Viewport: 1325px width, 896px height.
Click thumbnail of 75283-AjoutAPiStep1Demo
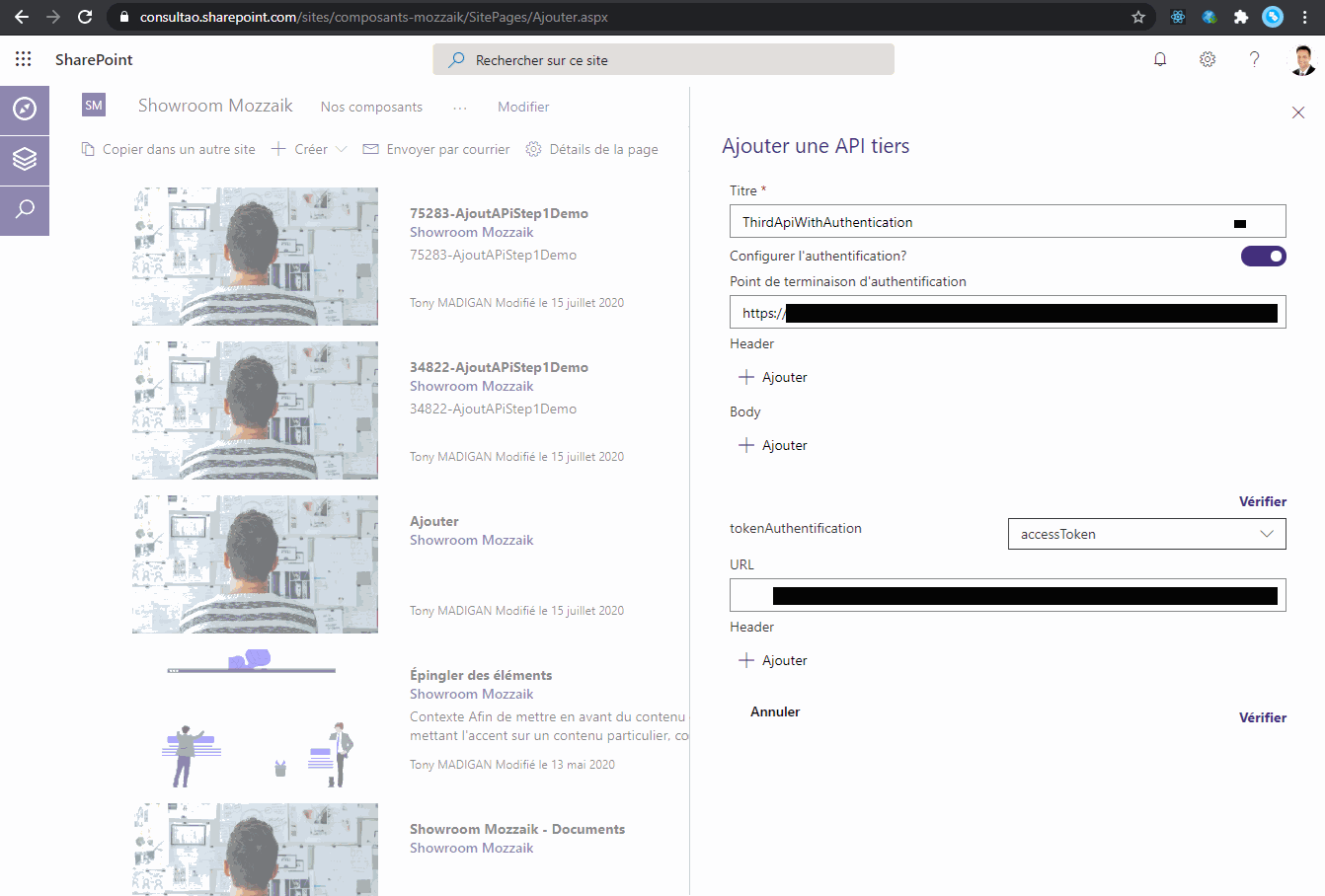click(x=255, y=257)
